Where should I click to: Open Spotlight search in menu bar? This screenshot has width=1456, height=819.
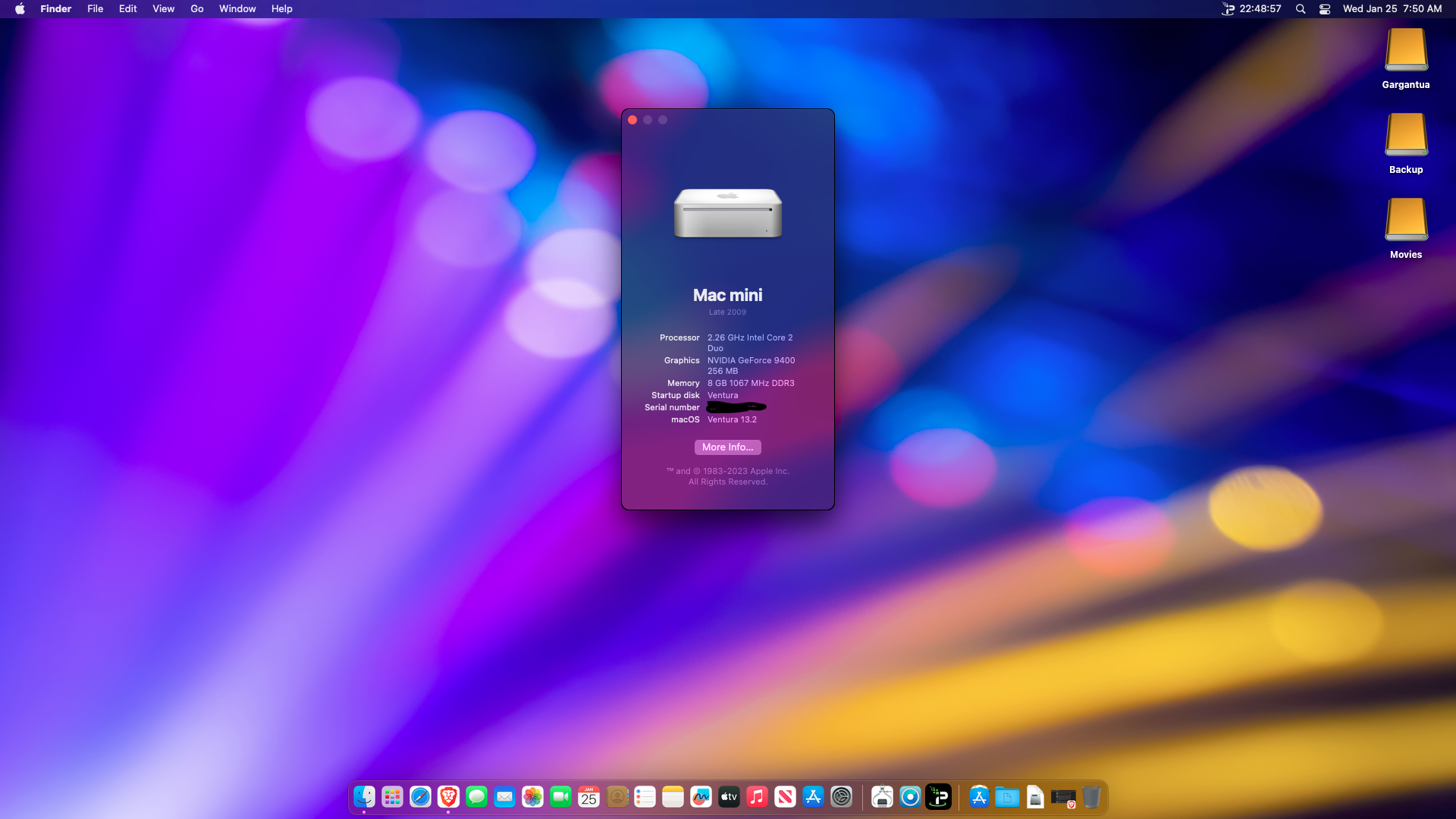(1301, 9)
